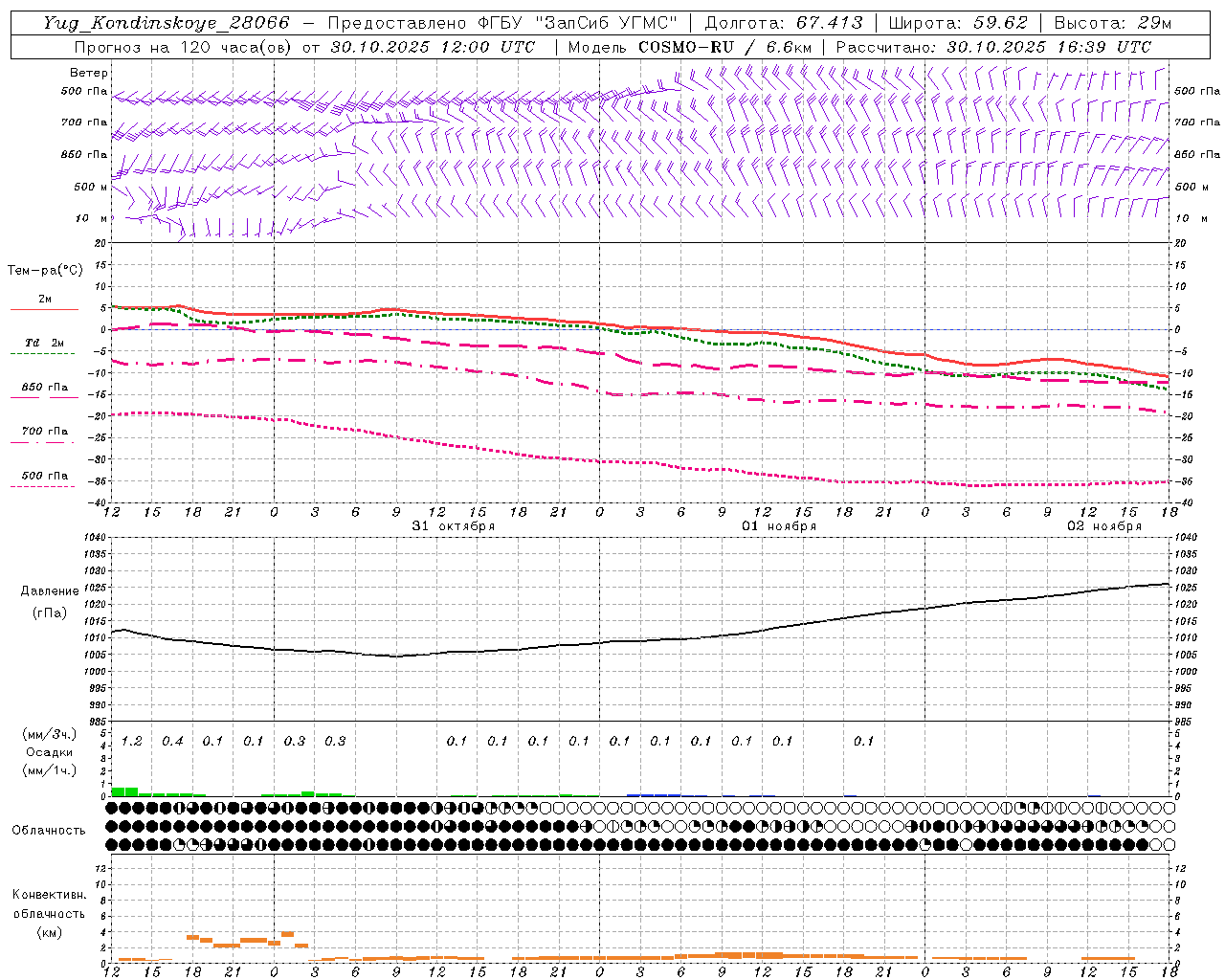Click the Облачность panel label

click(49, 830)
